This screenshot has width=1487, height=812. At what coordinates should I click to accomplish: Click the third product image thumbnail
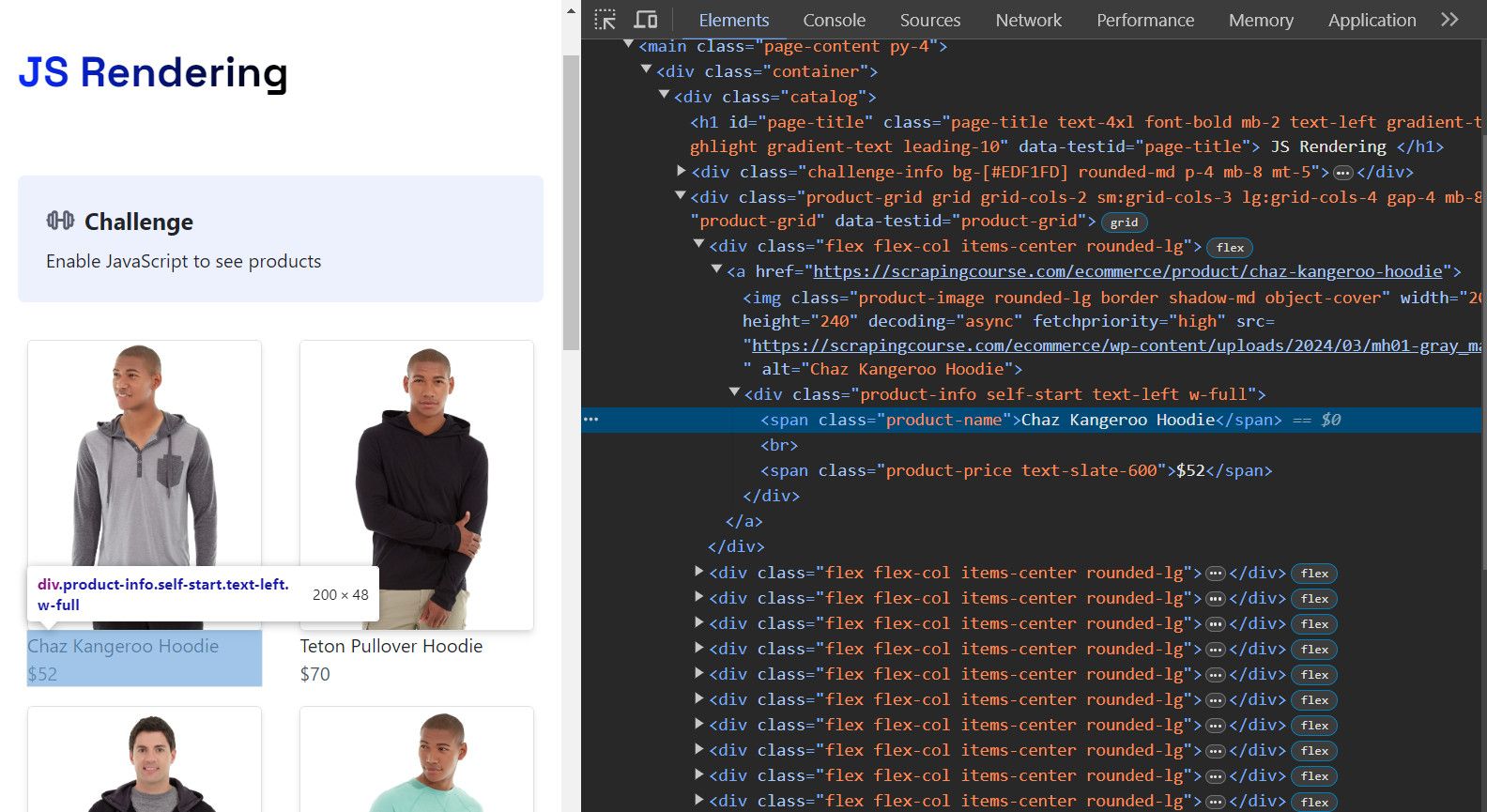click(145, 759)
